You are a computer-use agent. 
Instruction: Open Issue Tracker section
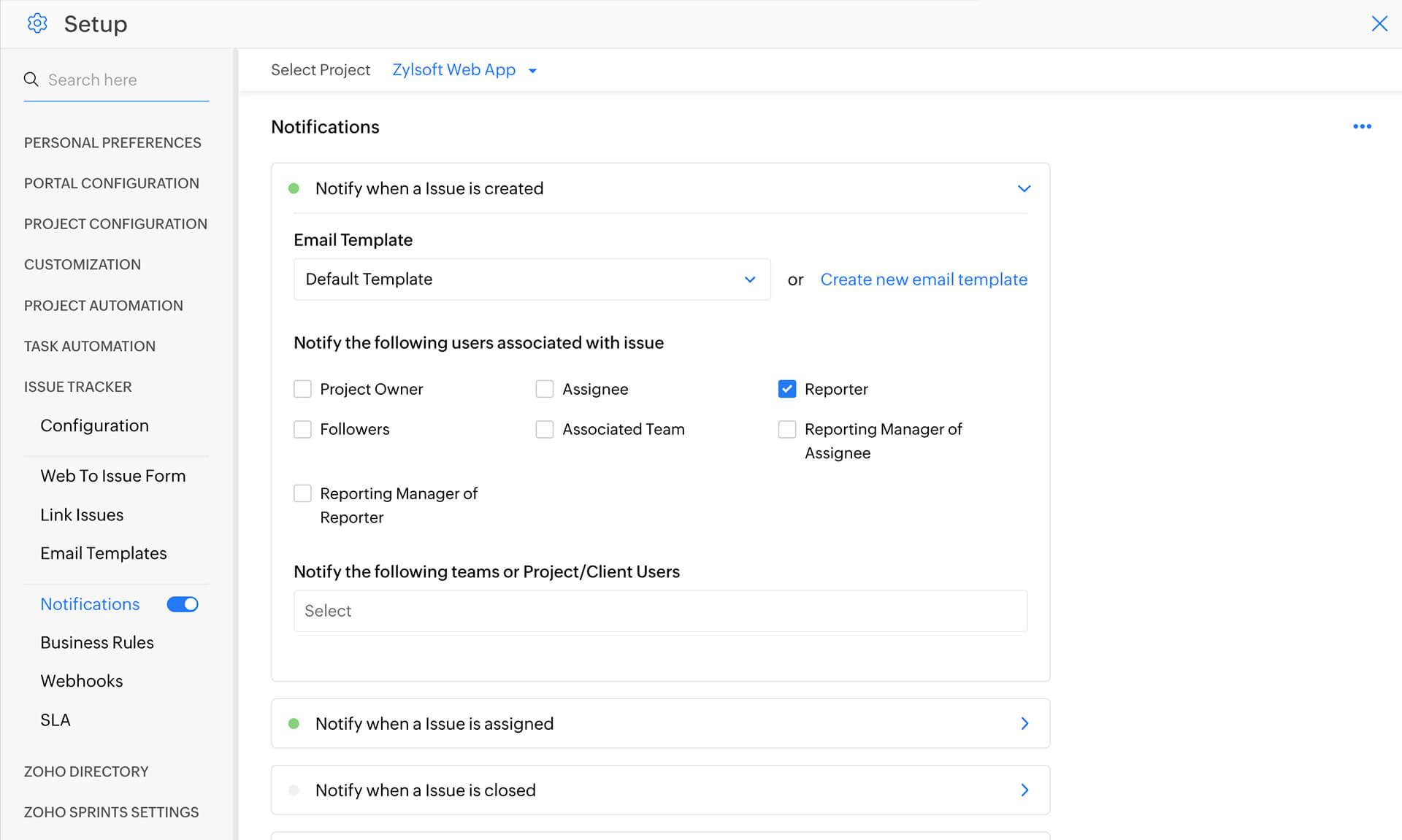77,387
